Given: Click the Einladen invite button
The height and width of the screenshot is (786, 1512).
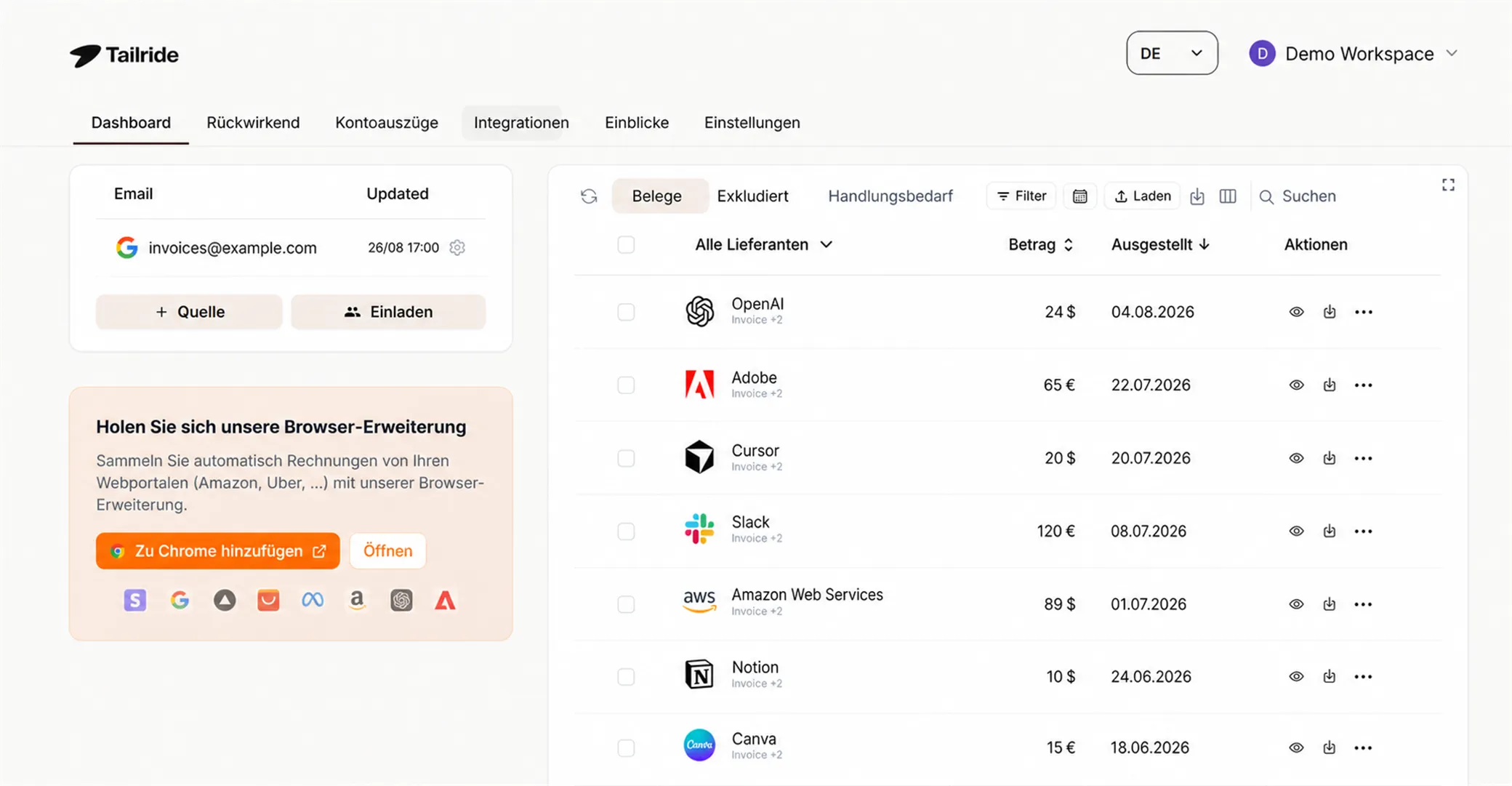Looking at the screenshot, I should click(x=388, y=312).
